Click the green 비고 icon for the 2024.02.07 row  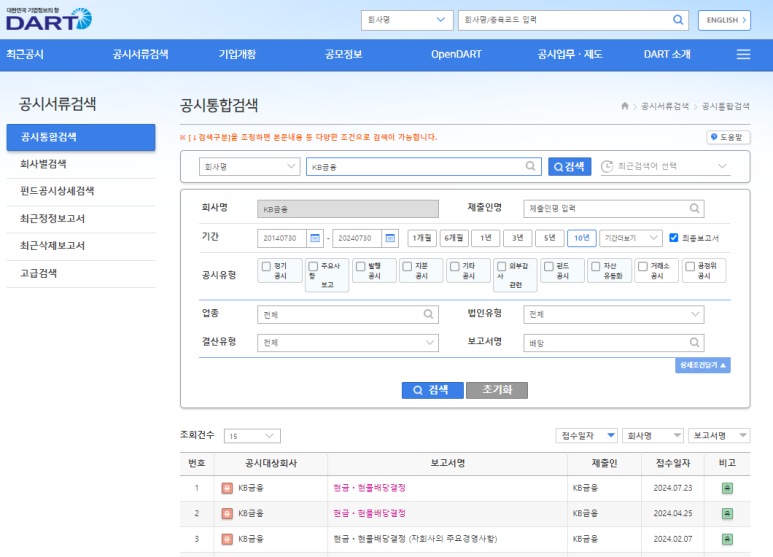pos(727,539)
